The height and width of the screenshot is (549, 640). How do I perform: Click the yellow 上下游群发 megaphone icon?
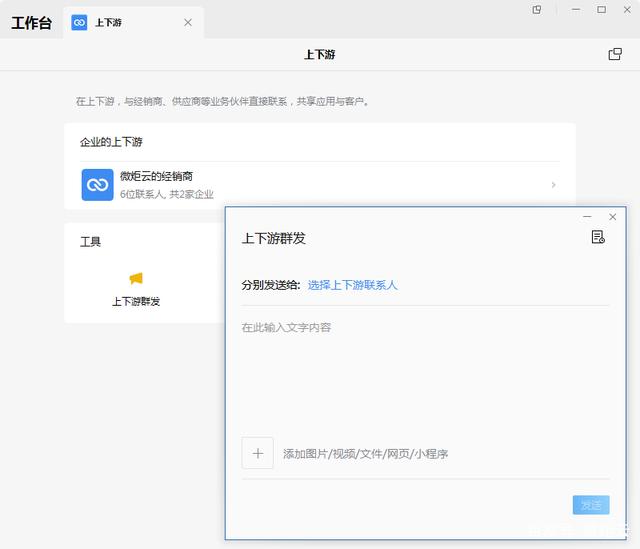coord(136,278)
